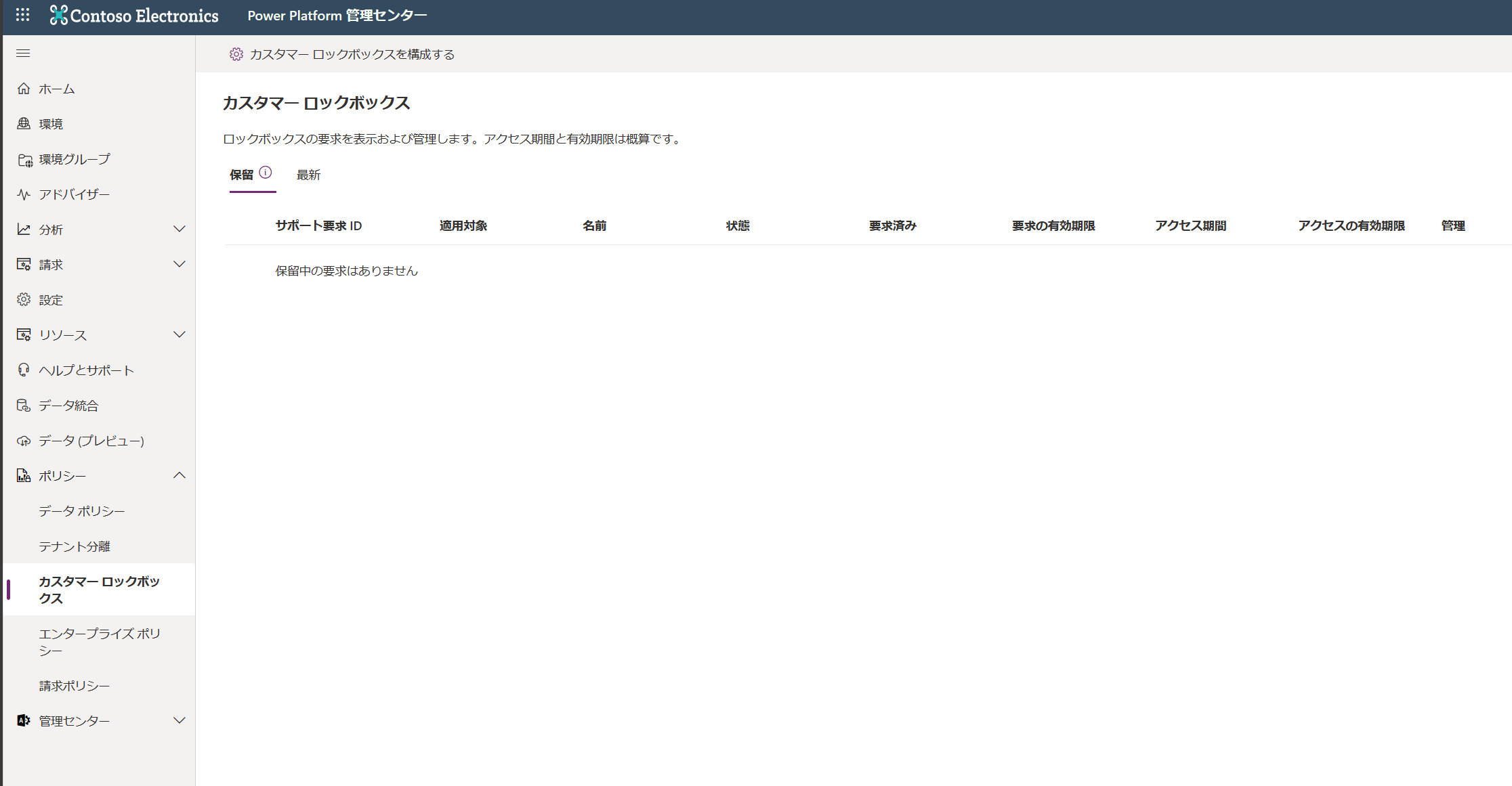
Task: Expand the 請求 (Billing) section chevron
Action: point(180,265)
